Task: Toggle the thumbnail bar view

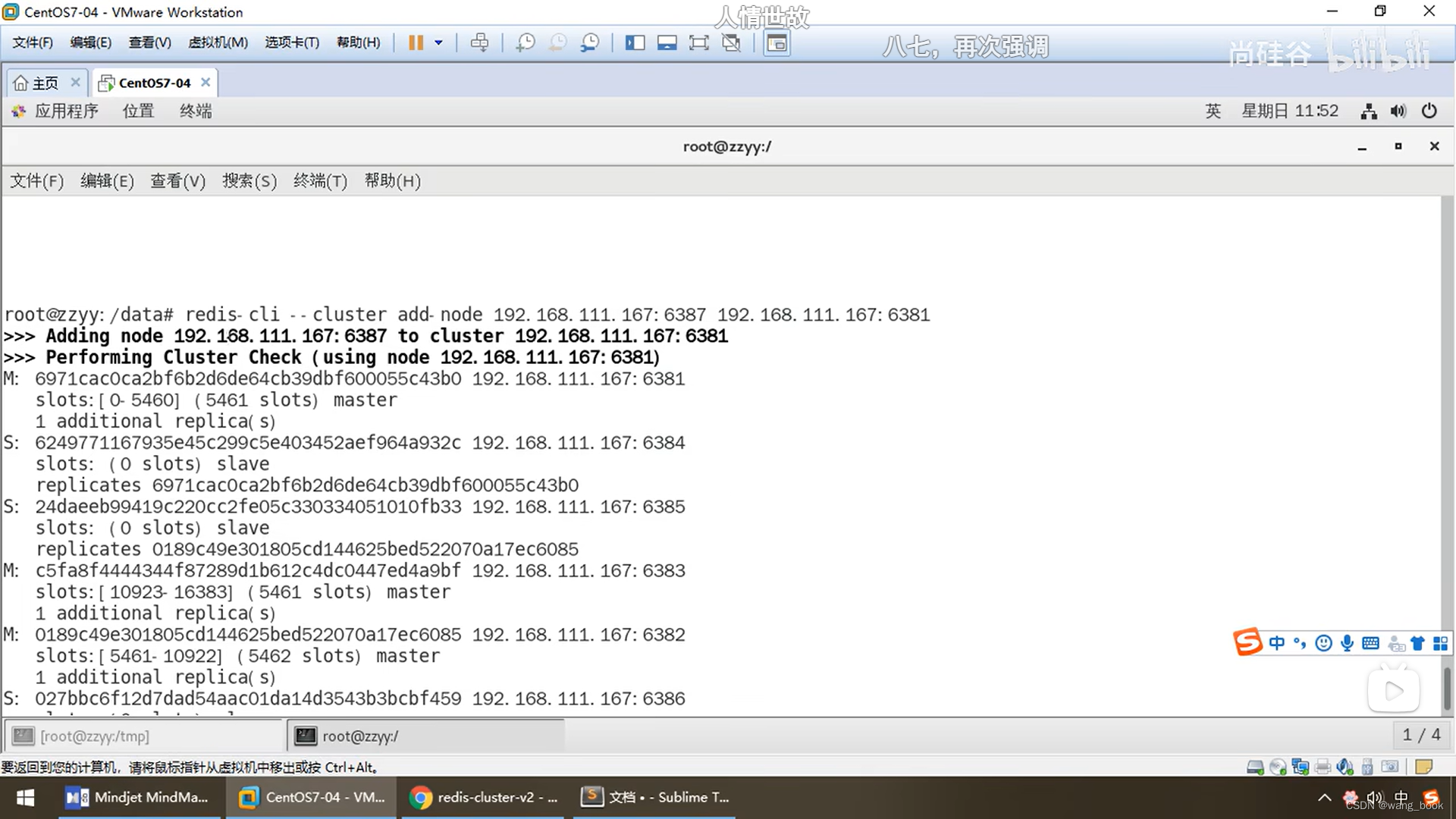Action: (x=667, y=42)
